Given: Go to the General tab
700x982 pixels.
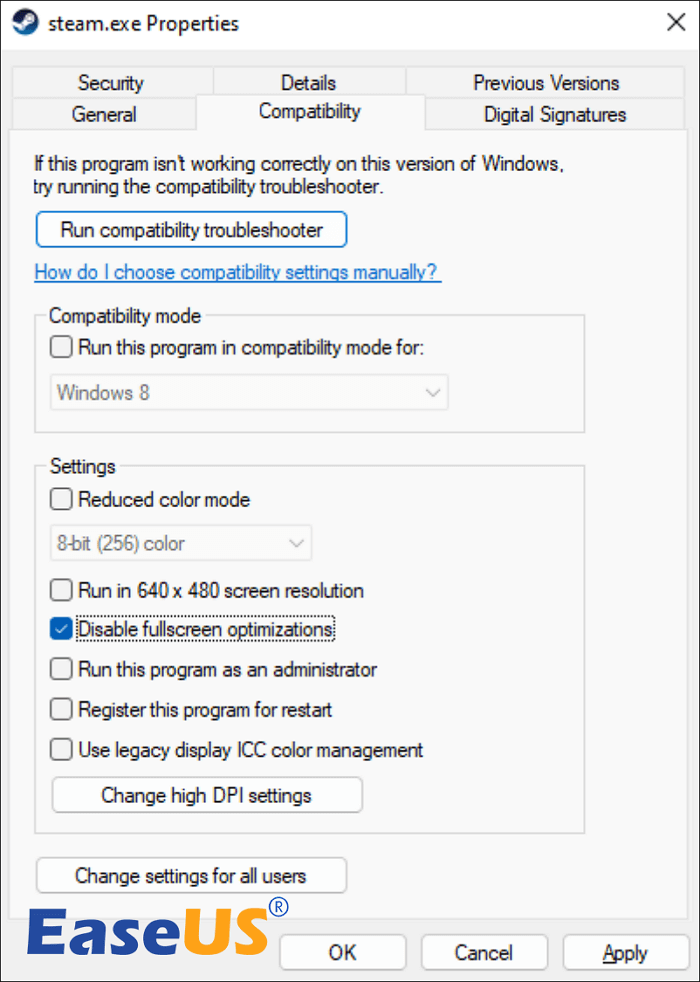Looking at the screenshot, I should pos(104,114).
